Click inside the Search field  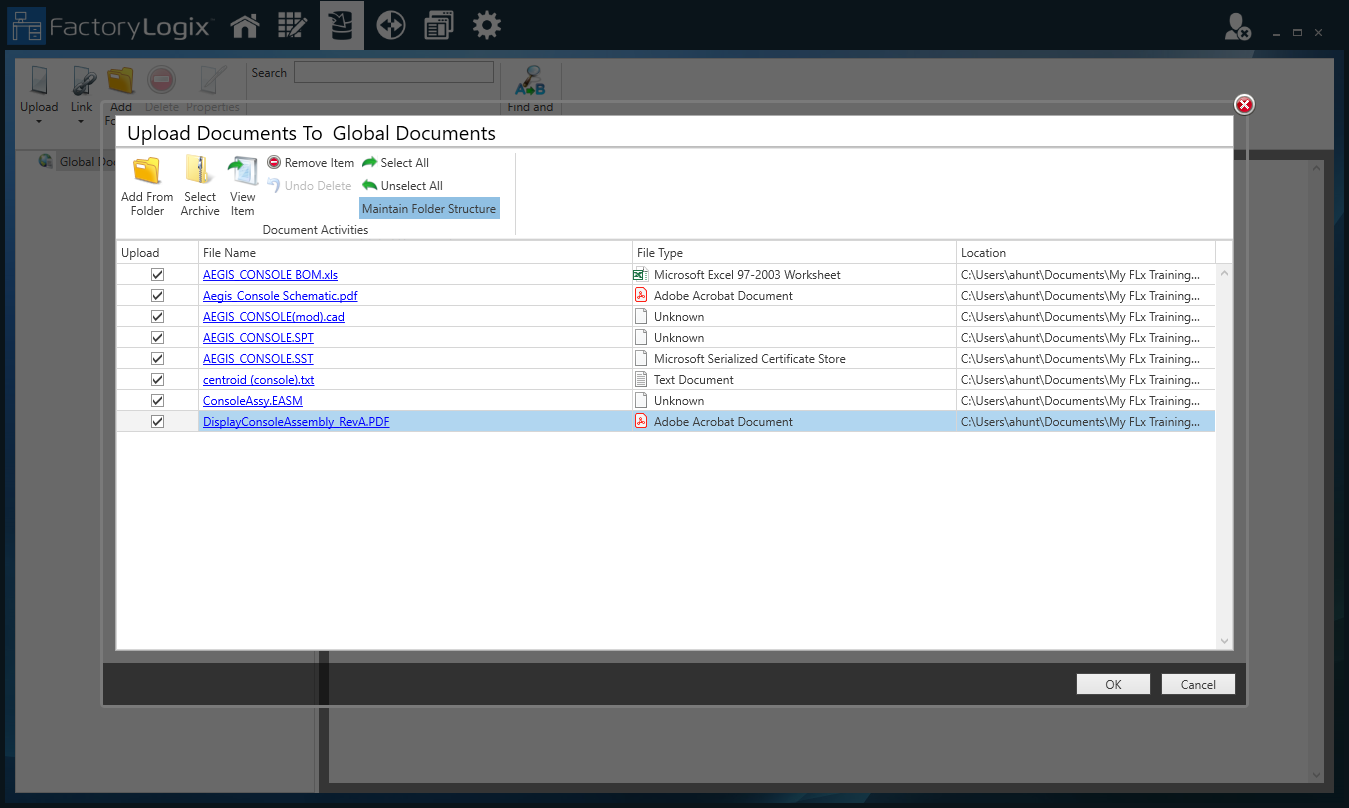[x=393, y=72]
